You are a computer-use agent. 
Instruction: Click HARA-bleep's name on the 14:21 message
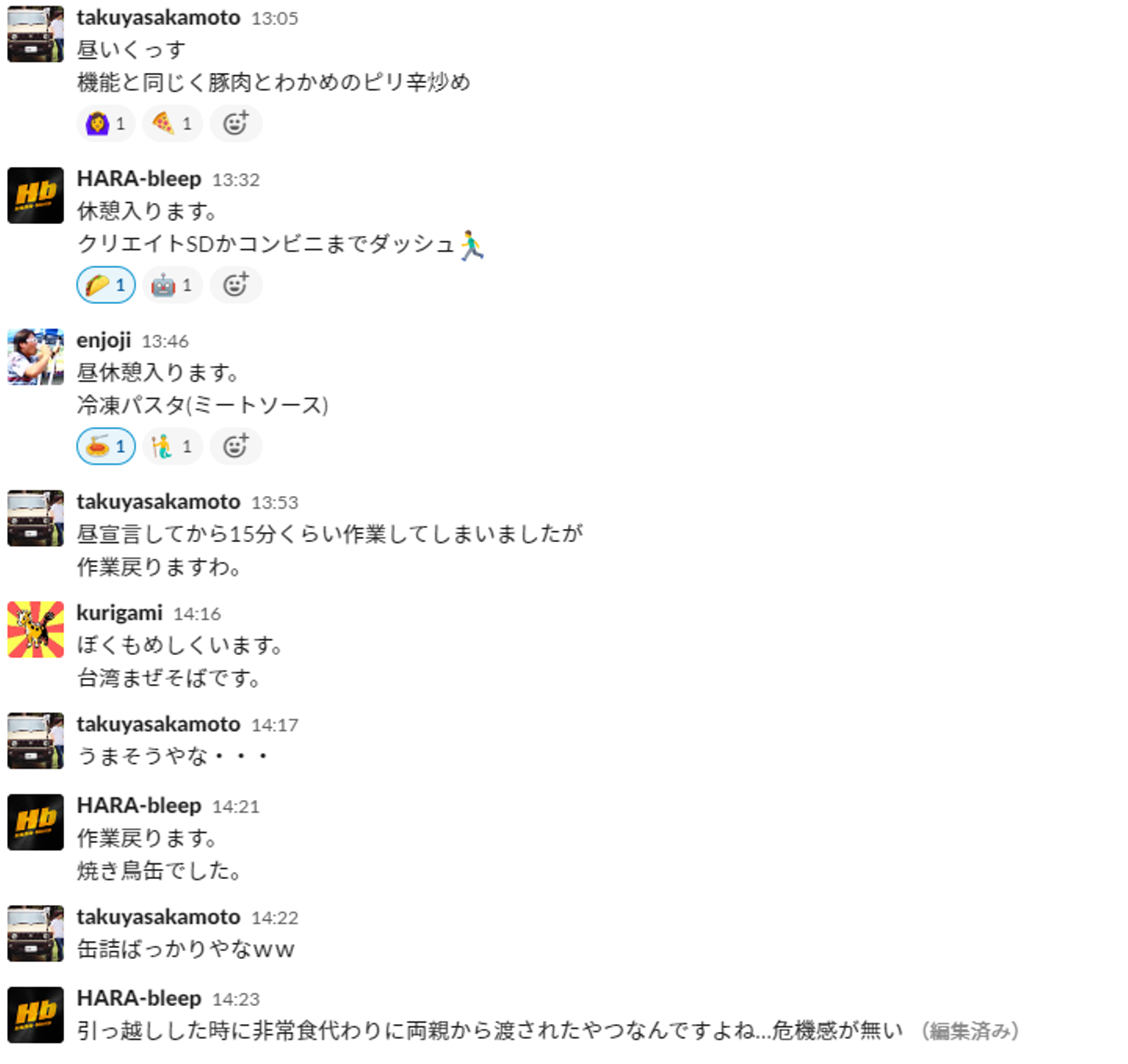[x=139, y=805]
